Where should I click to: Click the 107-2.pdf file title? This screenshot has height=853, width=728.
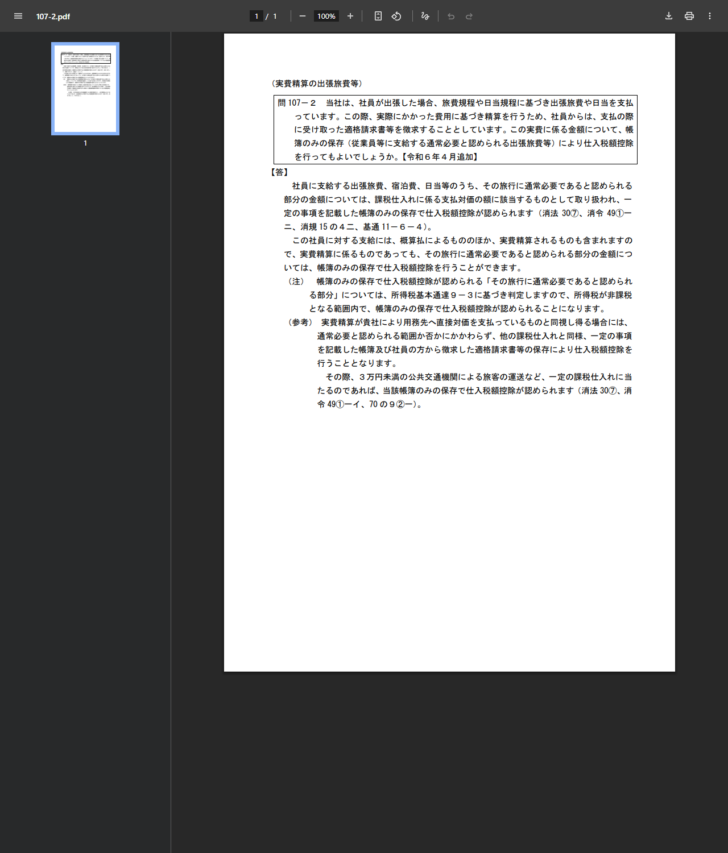tap(53, 16)
